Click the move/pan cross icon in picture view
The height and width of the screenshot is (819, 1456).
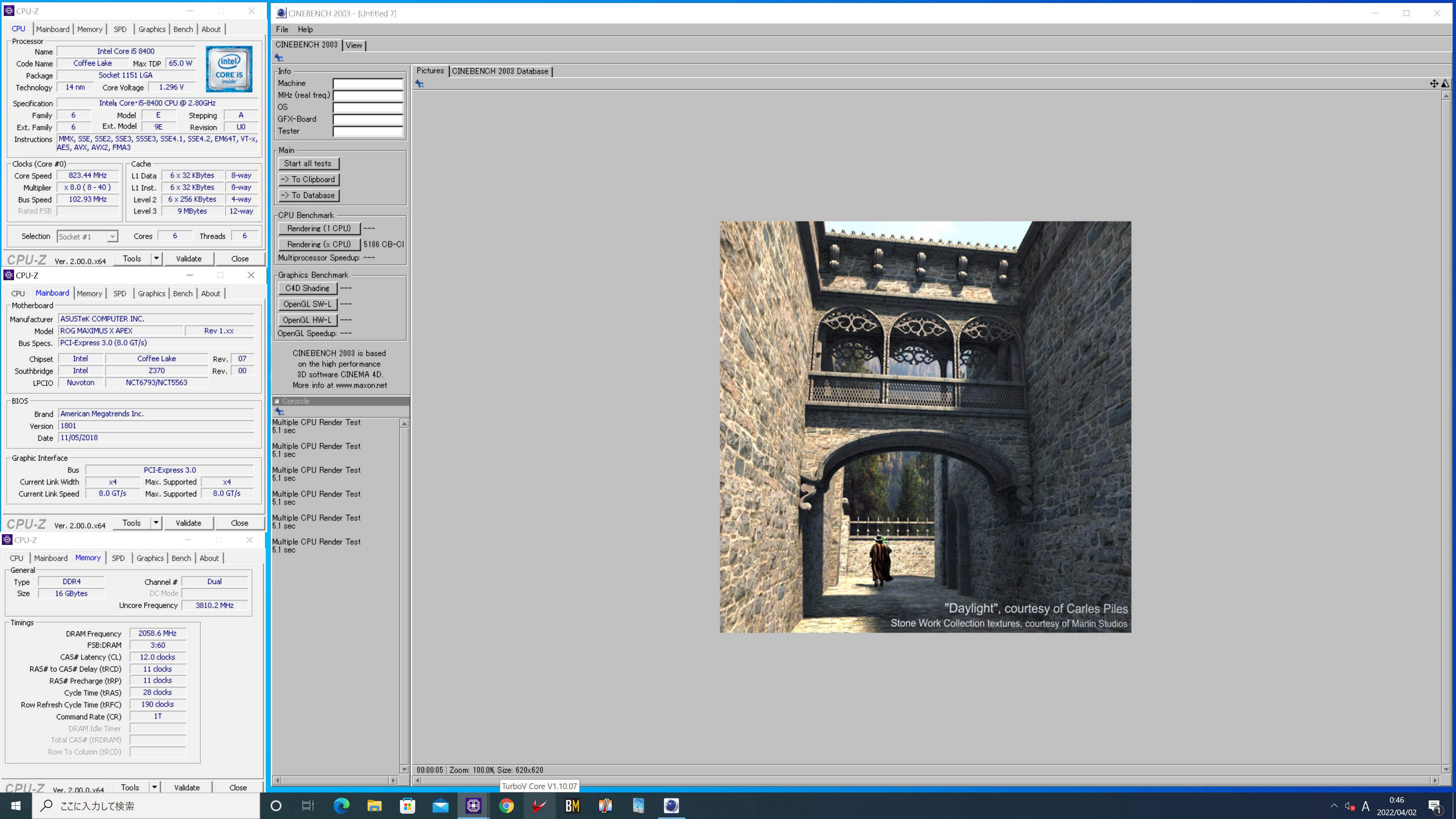[1434, 84]
